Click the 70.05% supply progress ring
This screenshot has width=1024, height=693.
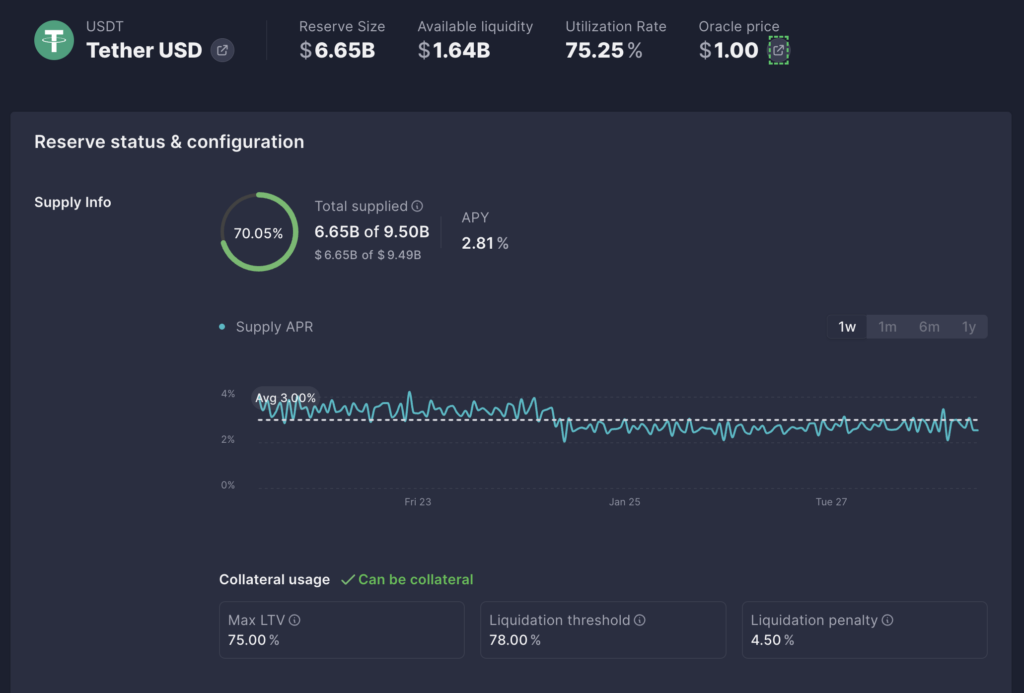point(259,231)
